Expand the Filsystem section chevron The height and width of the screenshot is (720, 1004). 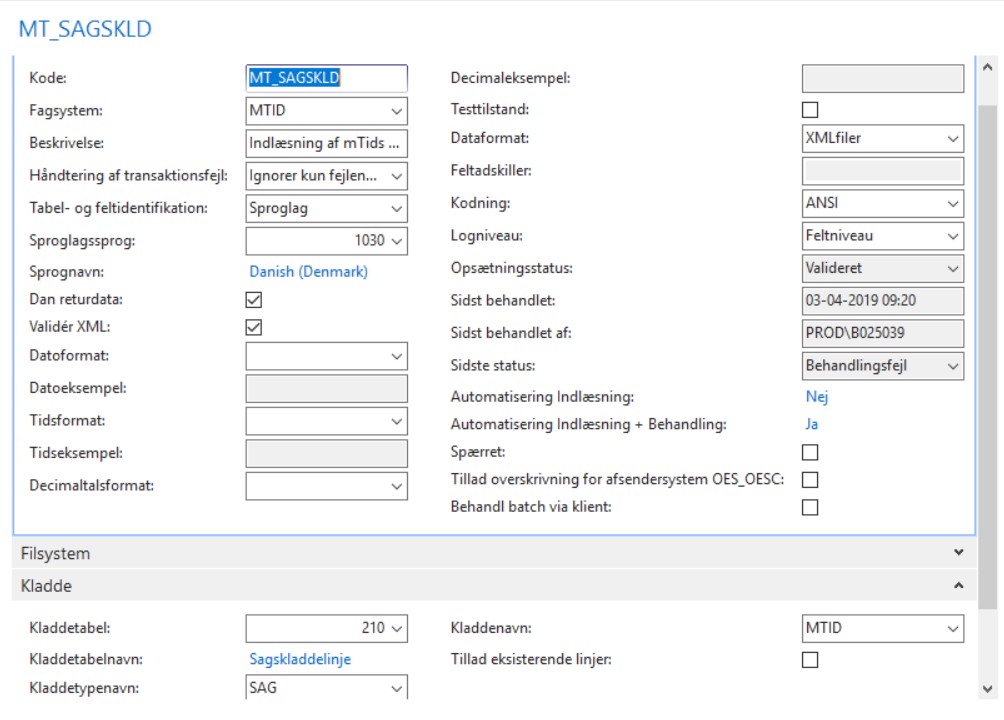(959, 552)
